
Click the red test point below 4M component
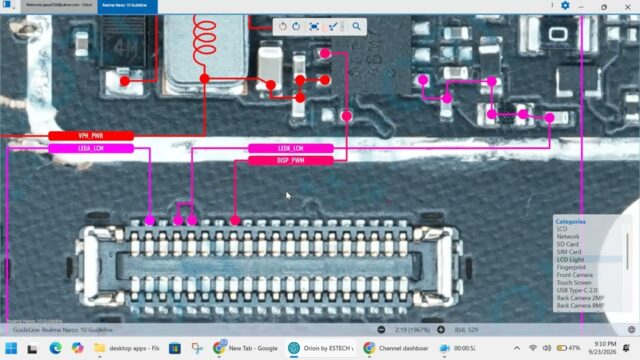(x=125, y=81)
